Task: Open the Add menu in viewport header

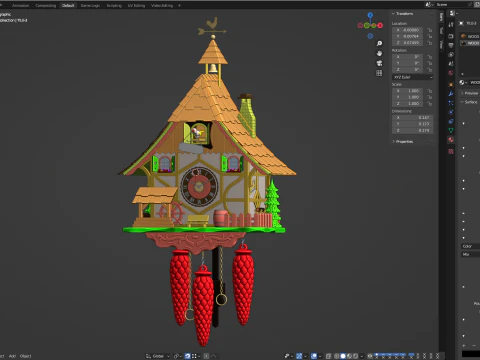Action: [x=12, y=356]
